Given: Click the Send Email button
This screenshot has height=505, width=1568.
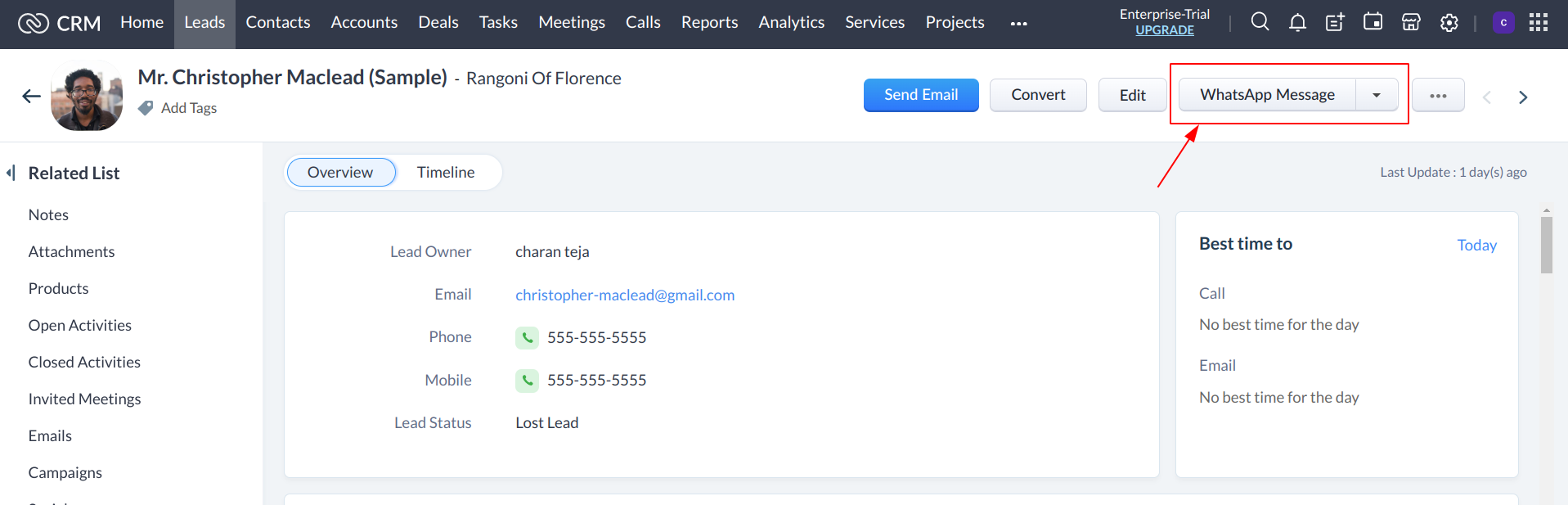Looking at the screenshot, I should 921,95.
